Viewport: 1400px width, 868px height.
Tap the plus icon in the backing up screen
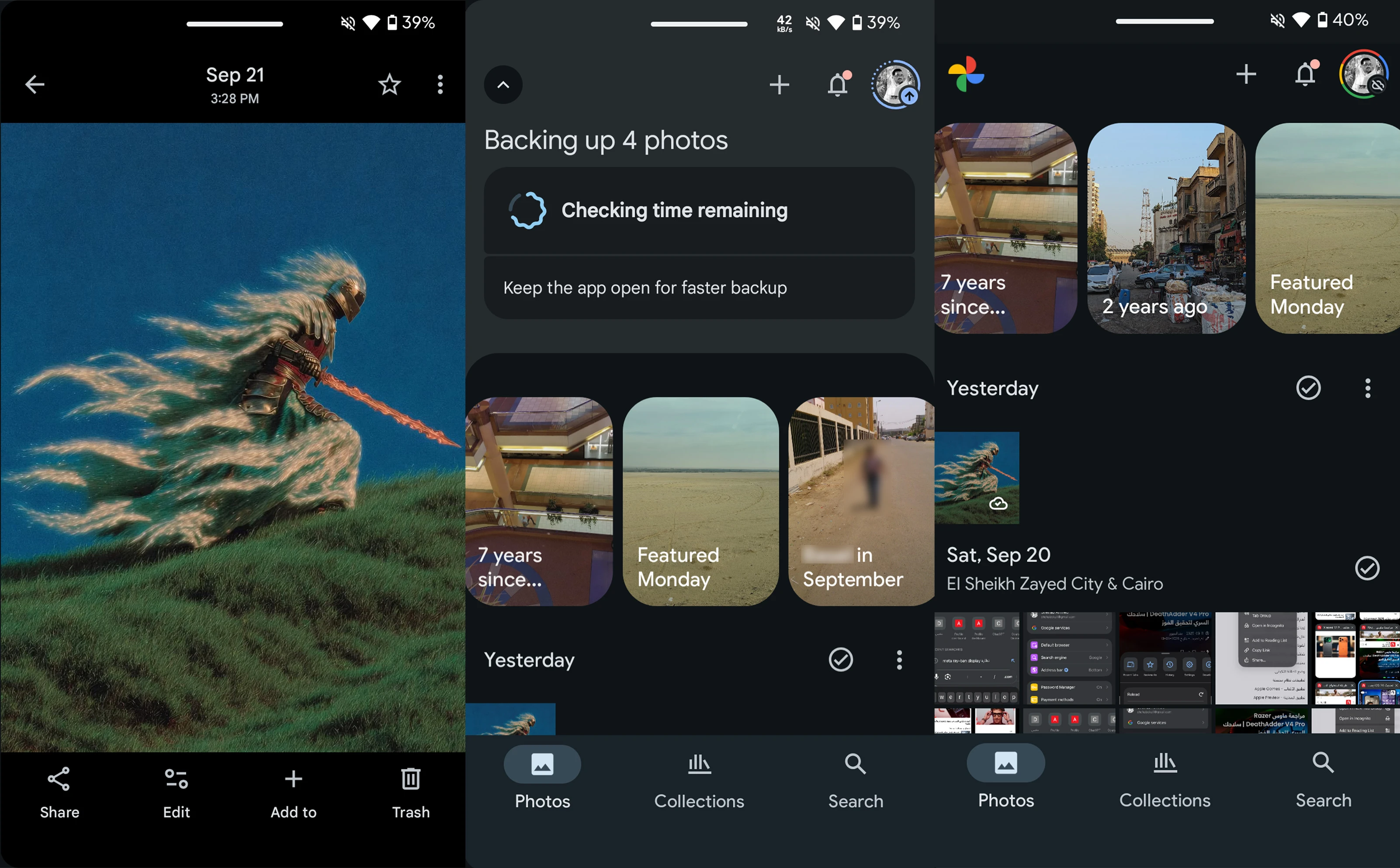(x=779, y=85)
